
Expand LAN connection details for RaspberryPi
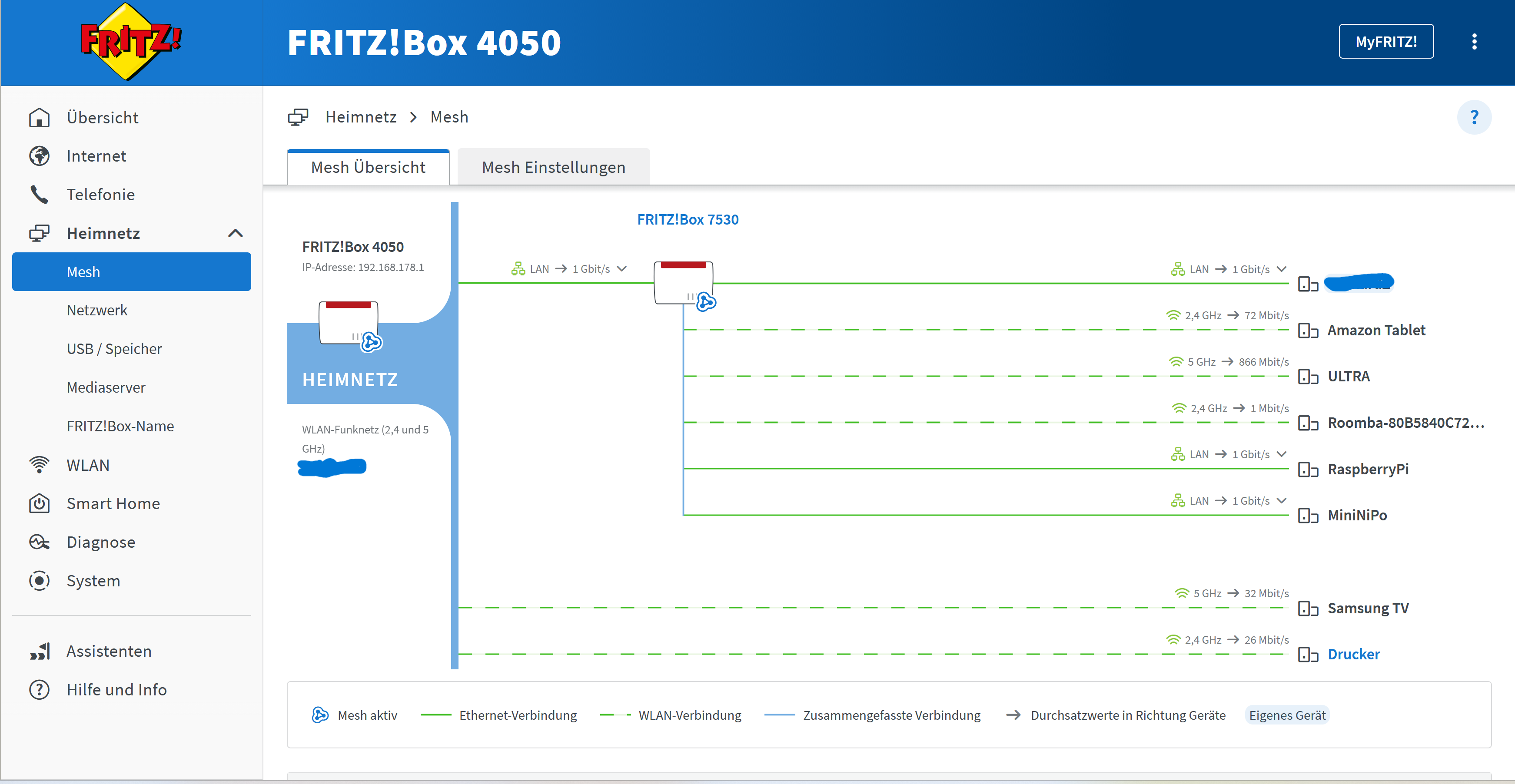point(1282,454)
